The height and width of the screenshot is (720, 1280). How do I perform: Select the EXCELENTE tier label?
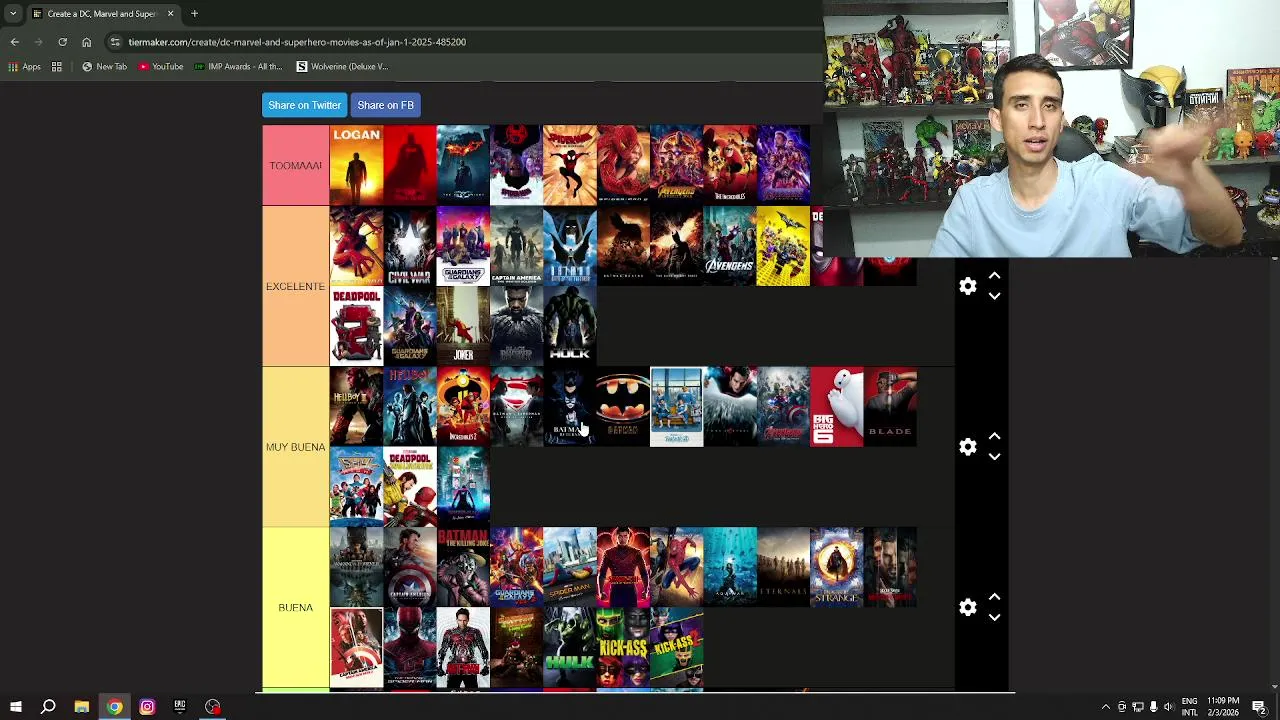(x=295, y=286)
